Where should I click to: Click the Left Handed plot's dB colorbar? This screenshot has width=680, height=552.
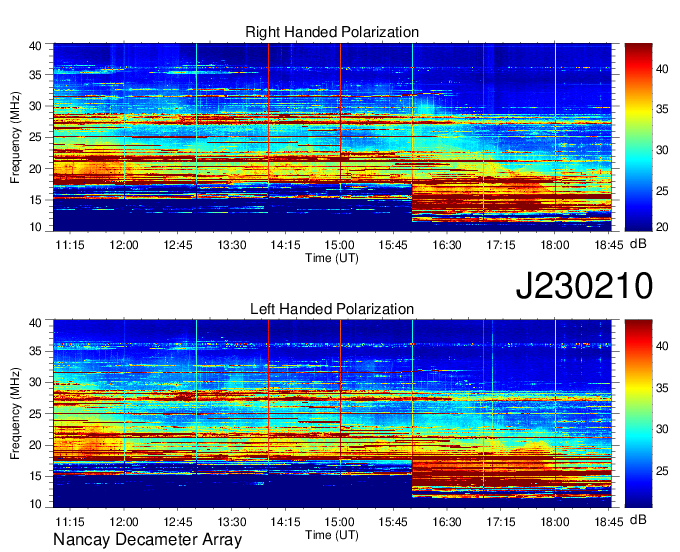pos(638,414)
